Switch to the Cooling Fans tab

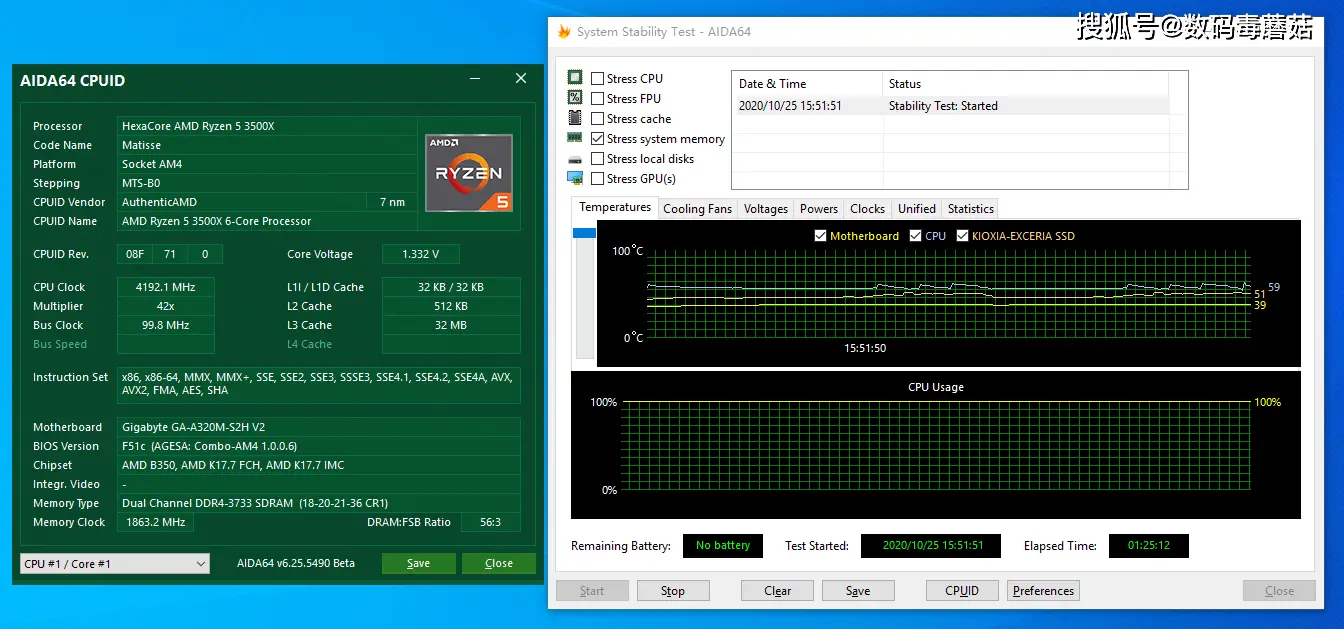click(x=697, y=209)
